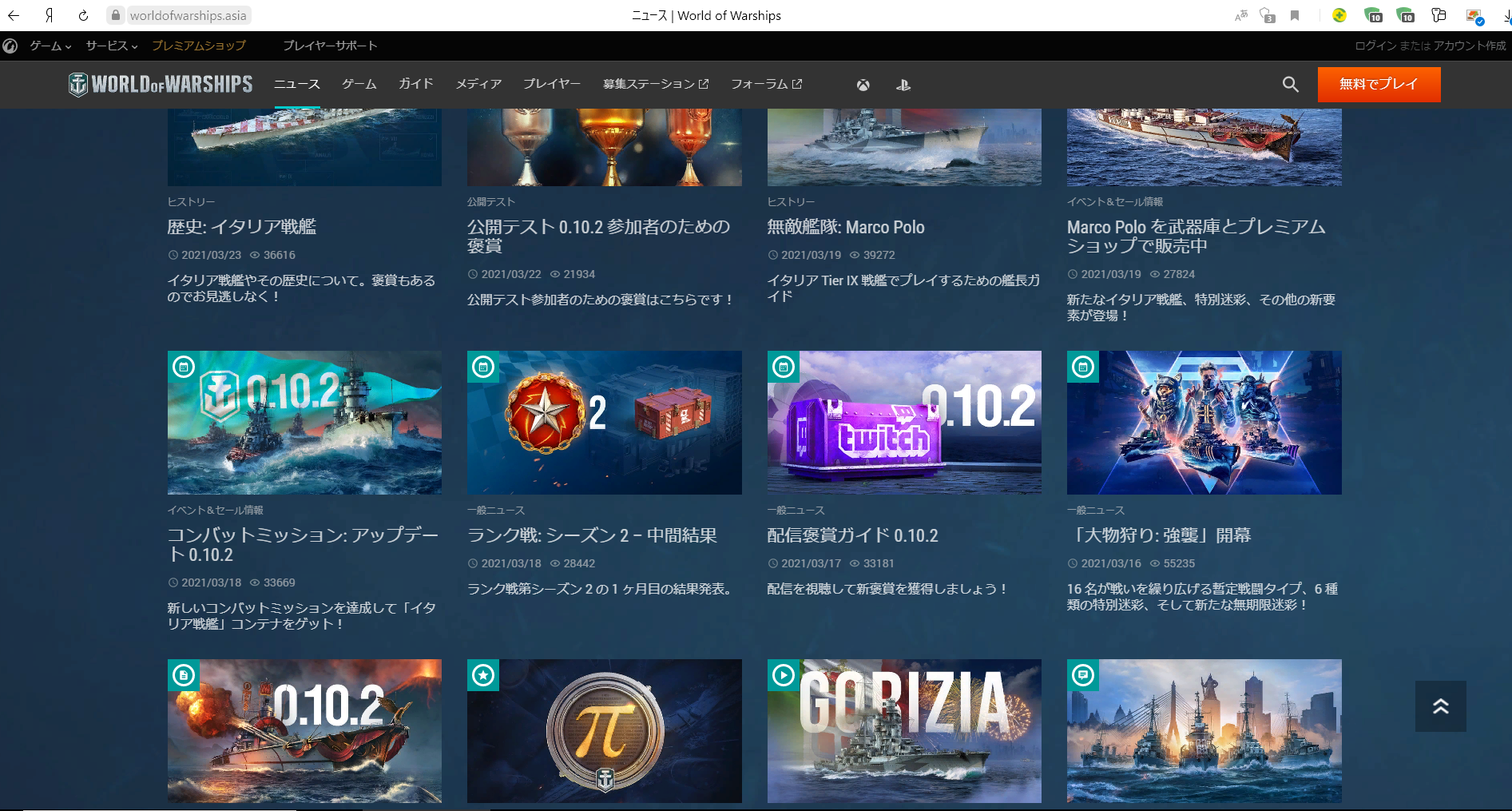Open the article ランク戦: シーズン 2 – 中間結果

coord(592,535)
